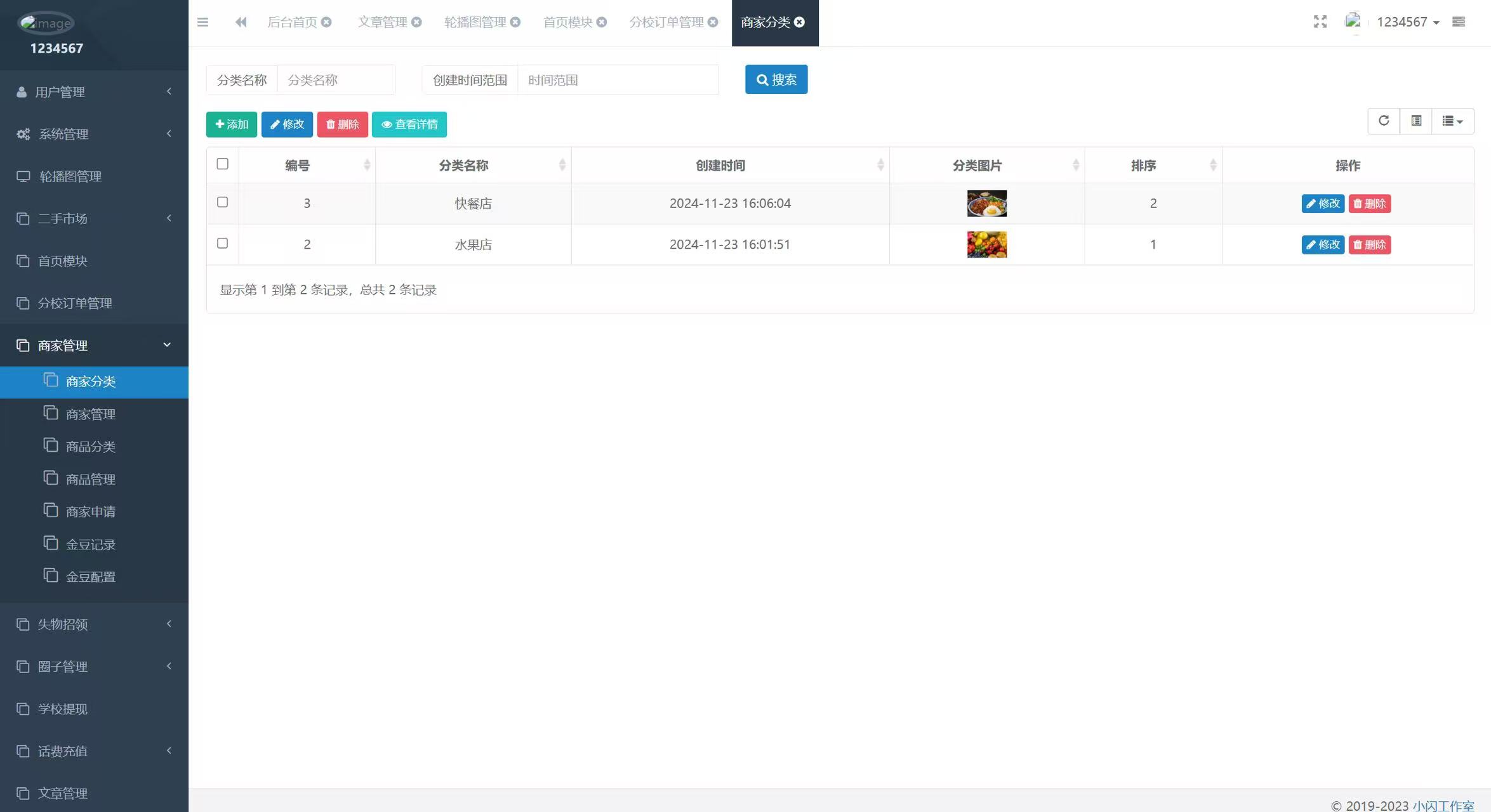The height and width of the screenshot is (812, 1491).
Task: Open 商品管理 in the sidebar submenu
Action: click(x=91, y=479)
